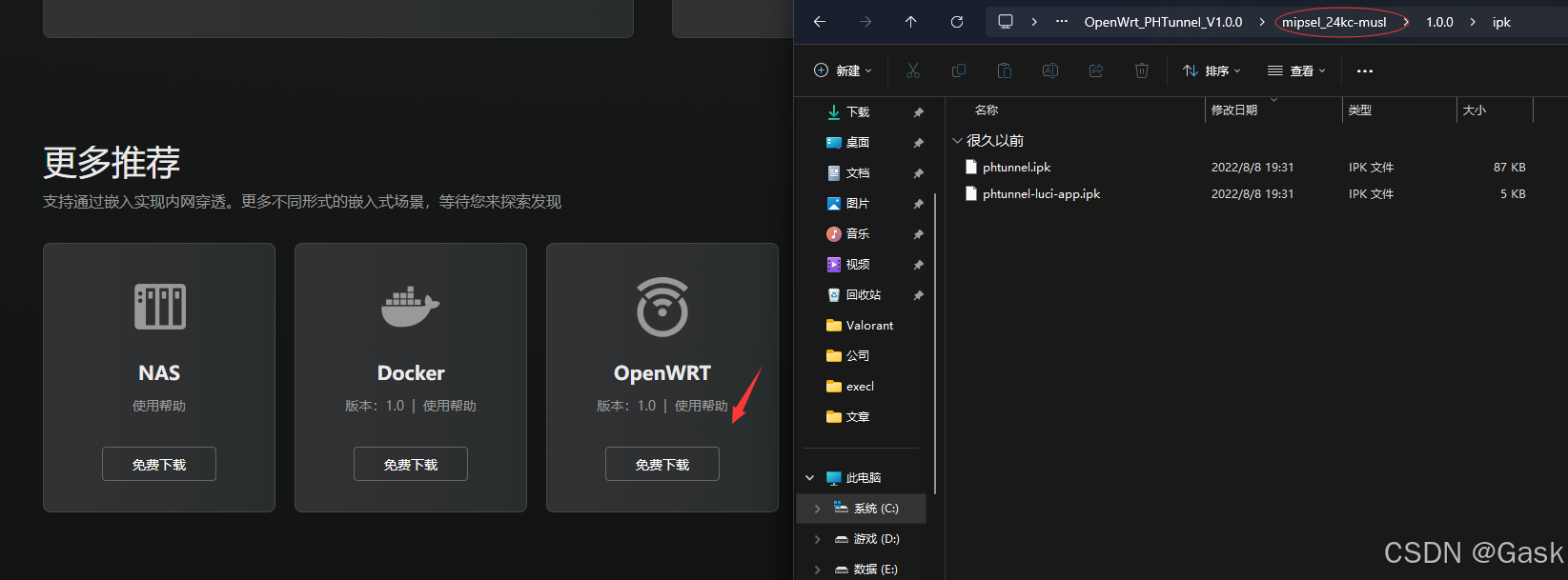Open 回收站 in the sidebar

coord(864,295)
